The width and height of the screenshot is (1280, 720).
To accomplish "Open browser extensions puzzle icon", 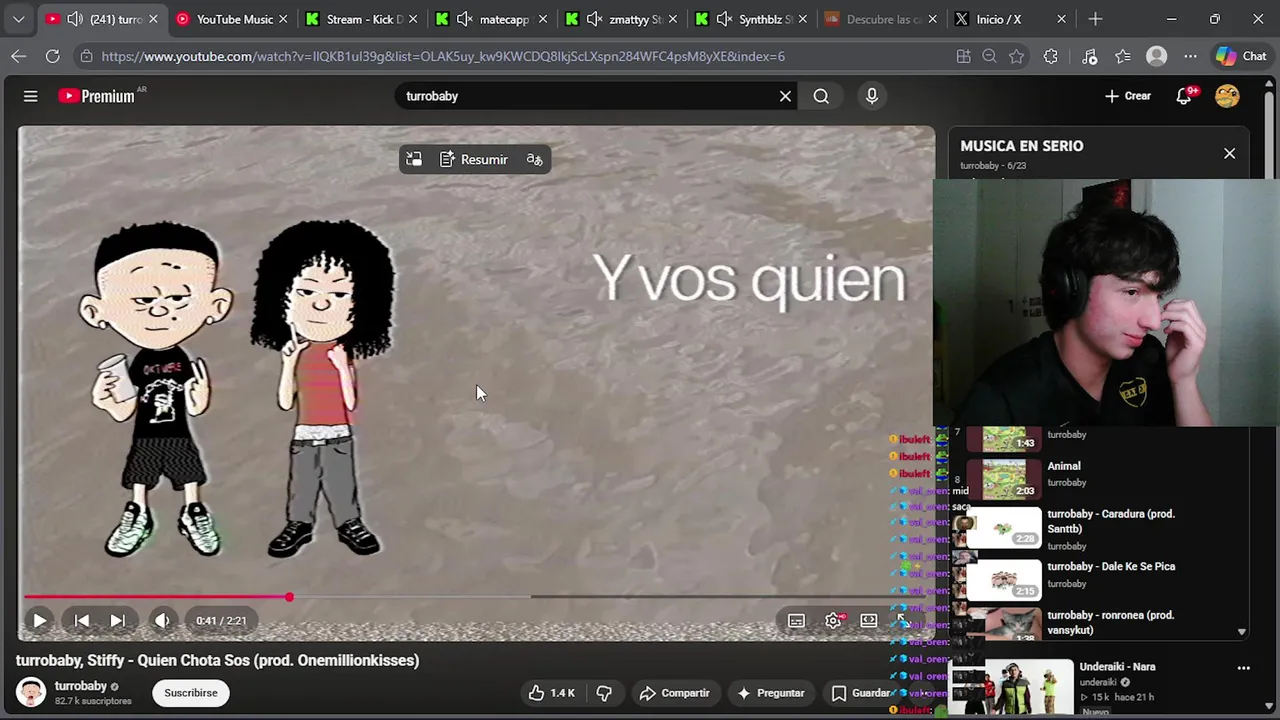I will (x=1050, y=57).
